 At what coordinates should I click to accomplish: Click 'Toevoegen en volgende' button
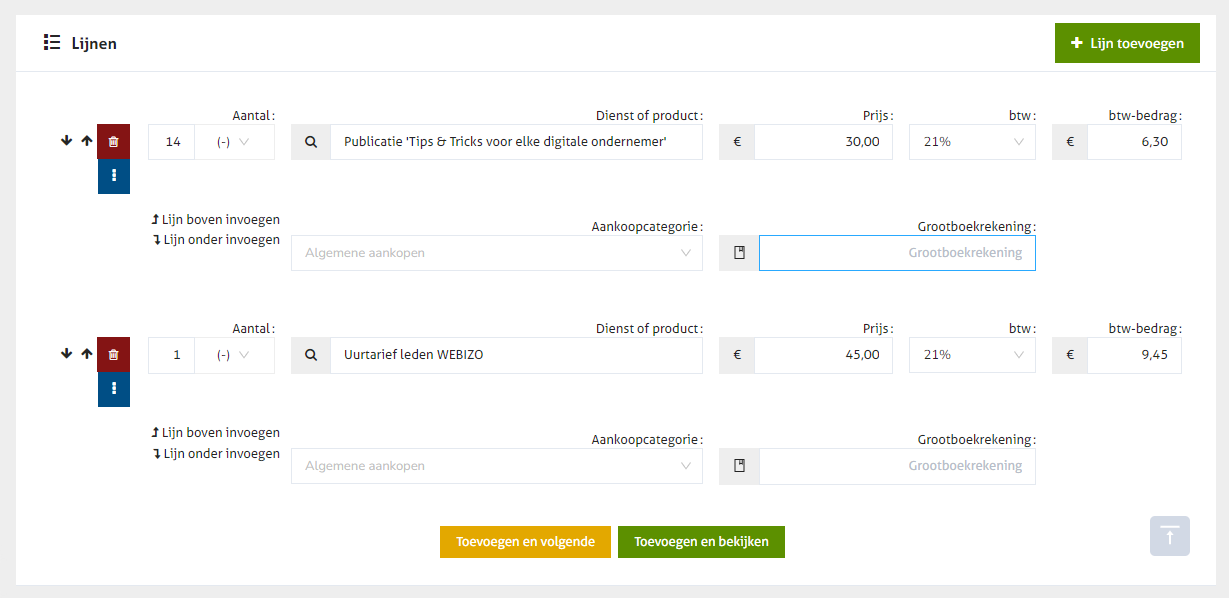[x=525, y=542]
